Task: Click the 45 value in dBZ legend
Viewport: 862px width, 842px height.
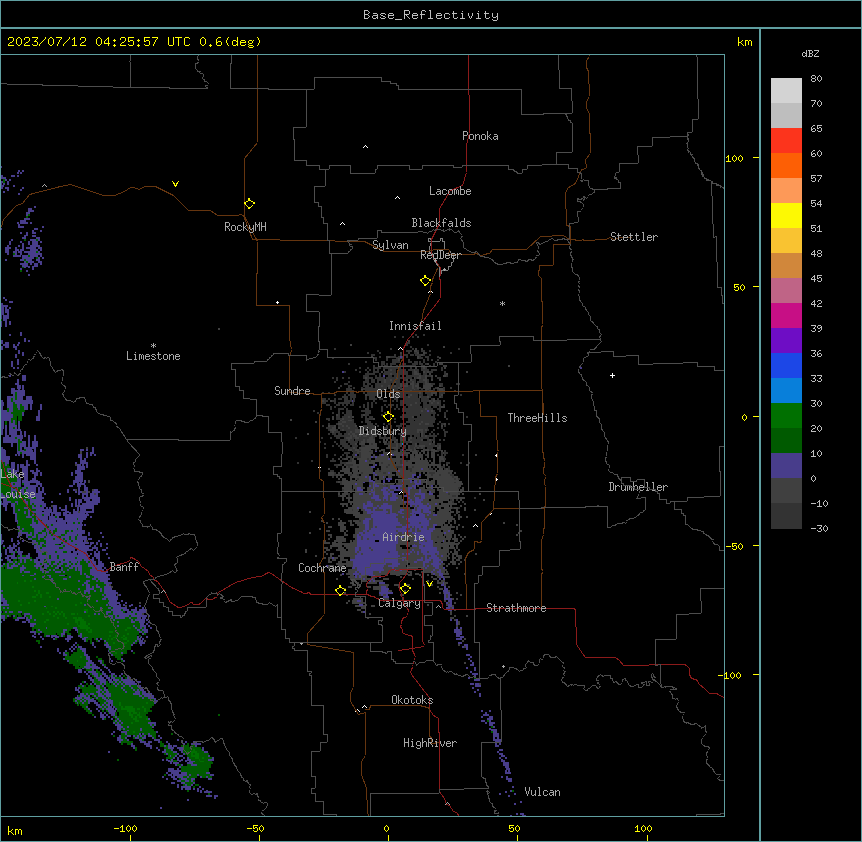Action: pos(816,279)
